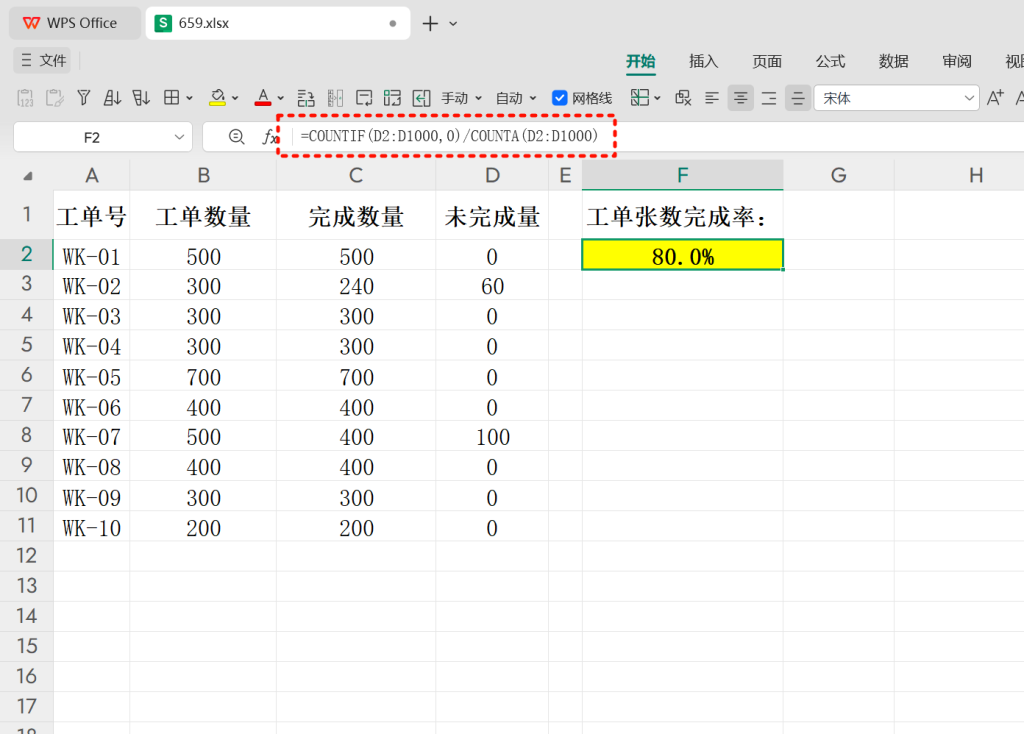The width and height of the screenshot is (1024, 734).
Task: Click the row height adjust icon
Action: click(x=306, y=98)
